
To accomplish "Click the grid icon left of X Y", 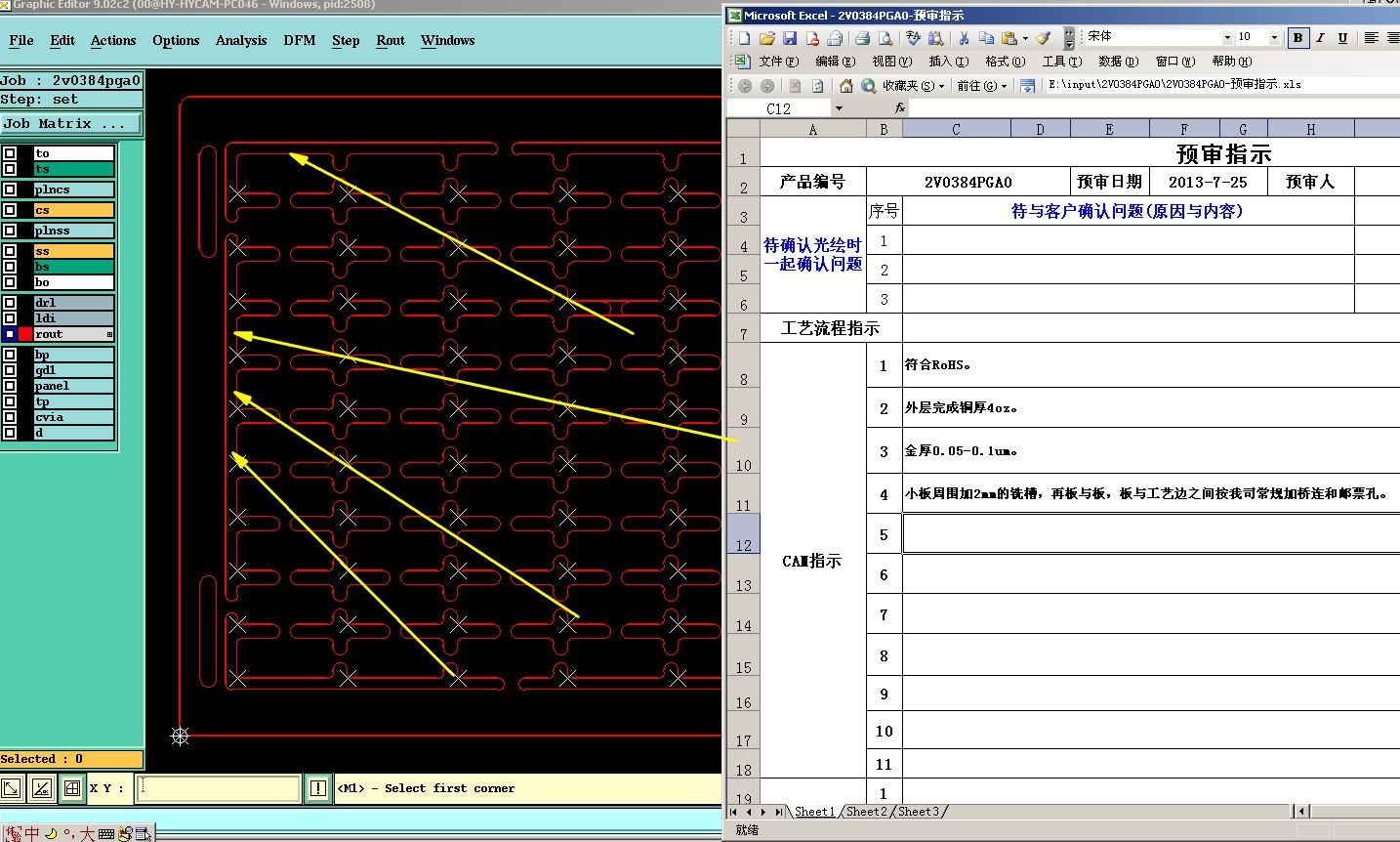I will 72,788.
